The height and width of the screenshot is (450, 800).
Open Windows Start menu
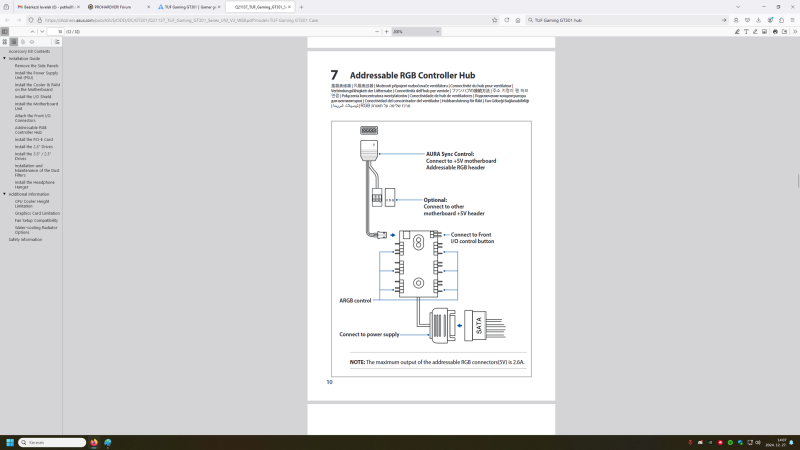point(10,442)
